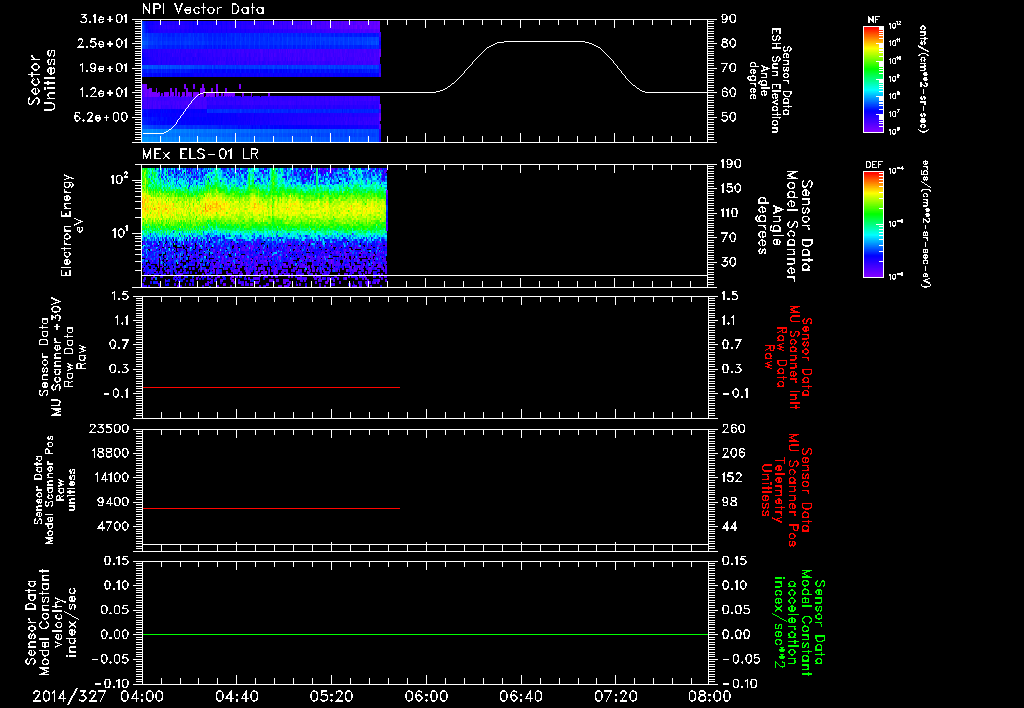This screenshot has width=1024, height=708.
Task: Select the "1.2e+01" sector tick label
Action: point(104,93)
